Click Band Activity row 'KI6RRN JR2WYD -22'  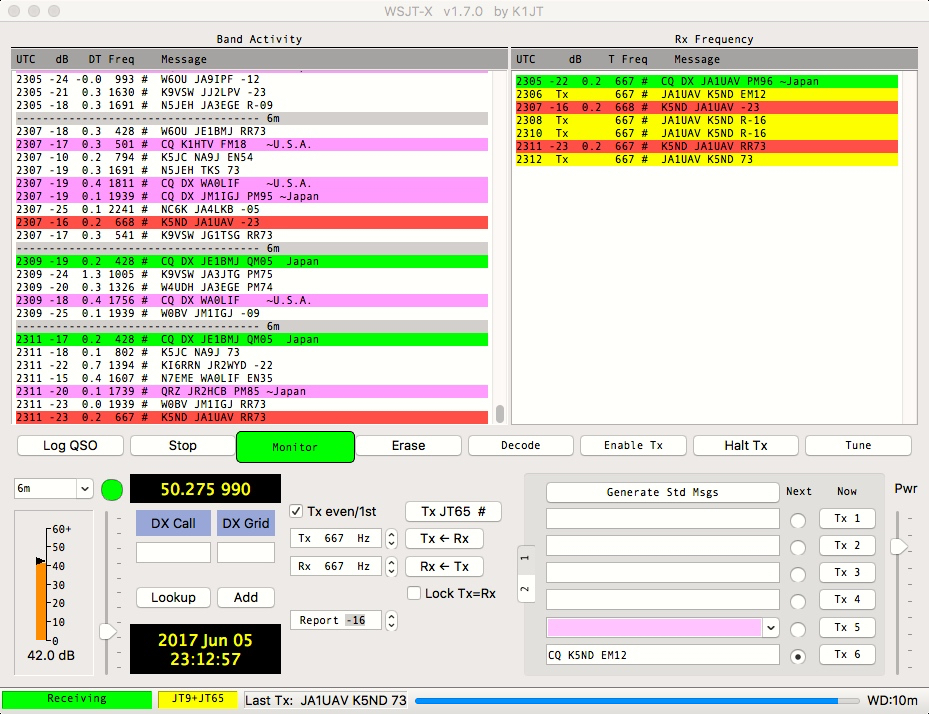click(x=252, y=366)
